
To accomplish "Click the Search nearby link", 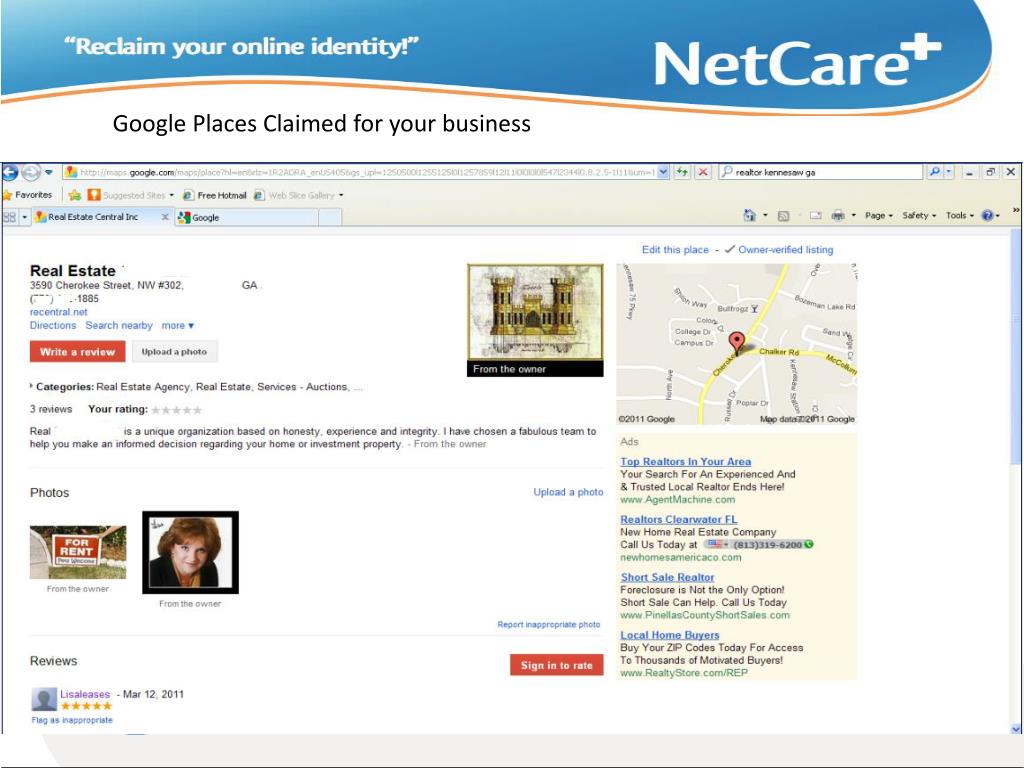I will coord(119,325).
